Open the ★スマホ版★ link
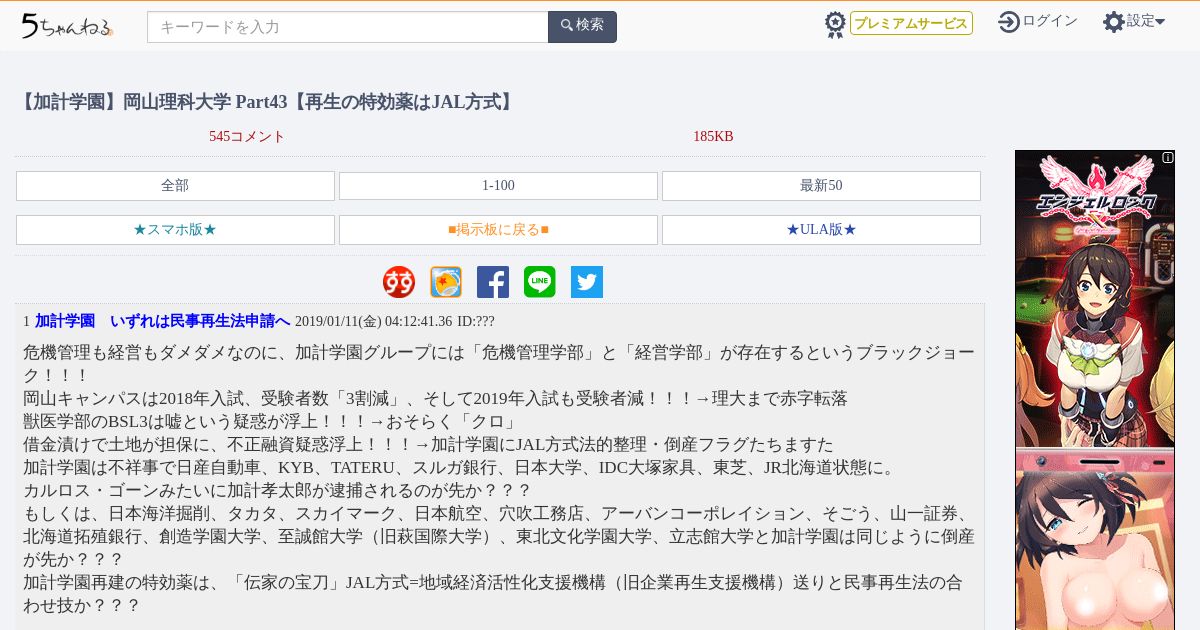 coord(175,230)
